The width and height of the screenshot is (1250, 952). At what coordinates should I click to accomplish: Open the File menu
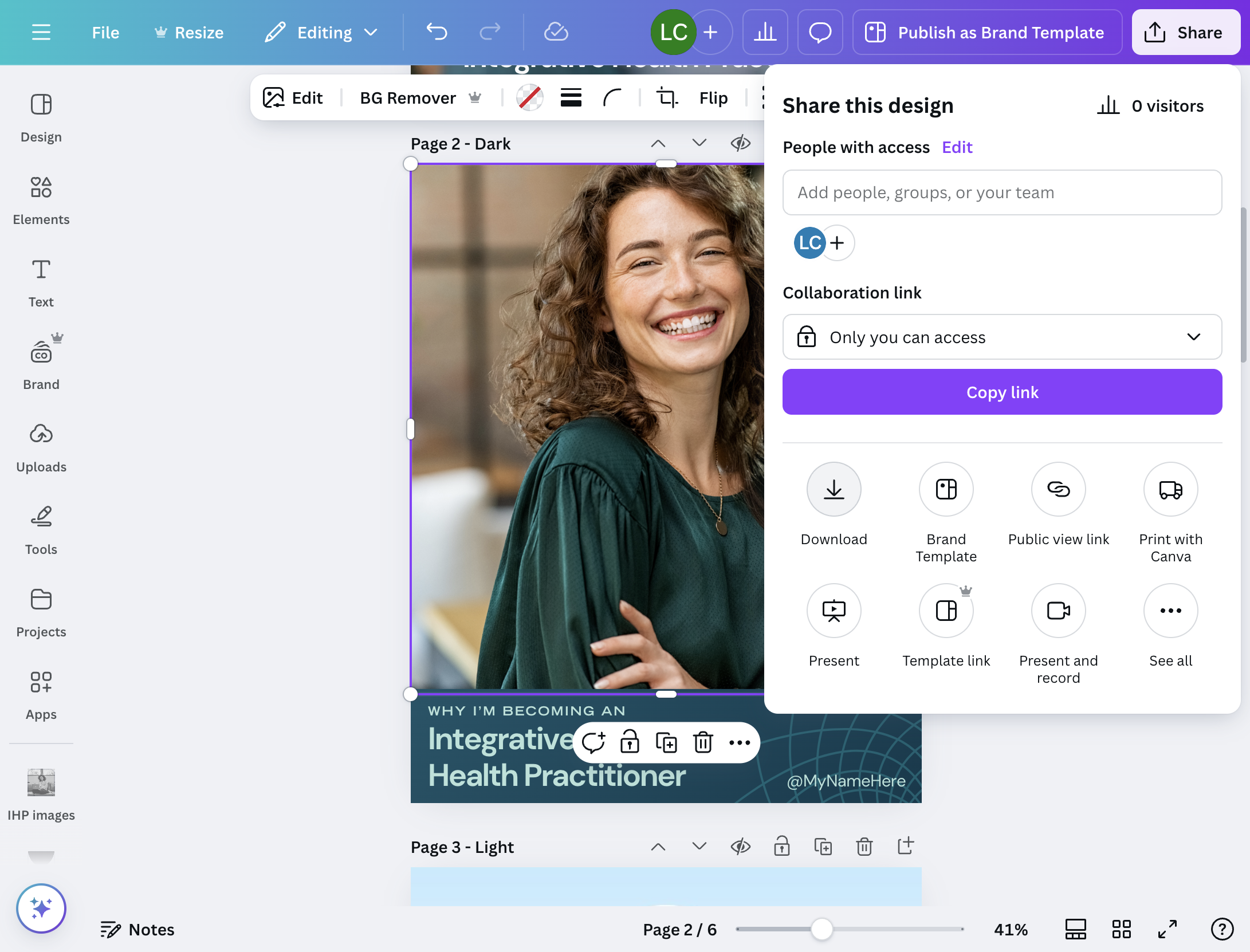click(x=106, y=33)
